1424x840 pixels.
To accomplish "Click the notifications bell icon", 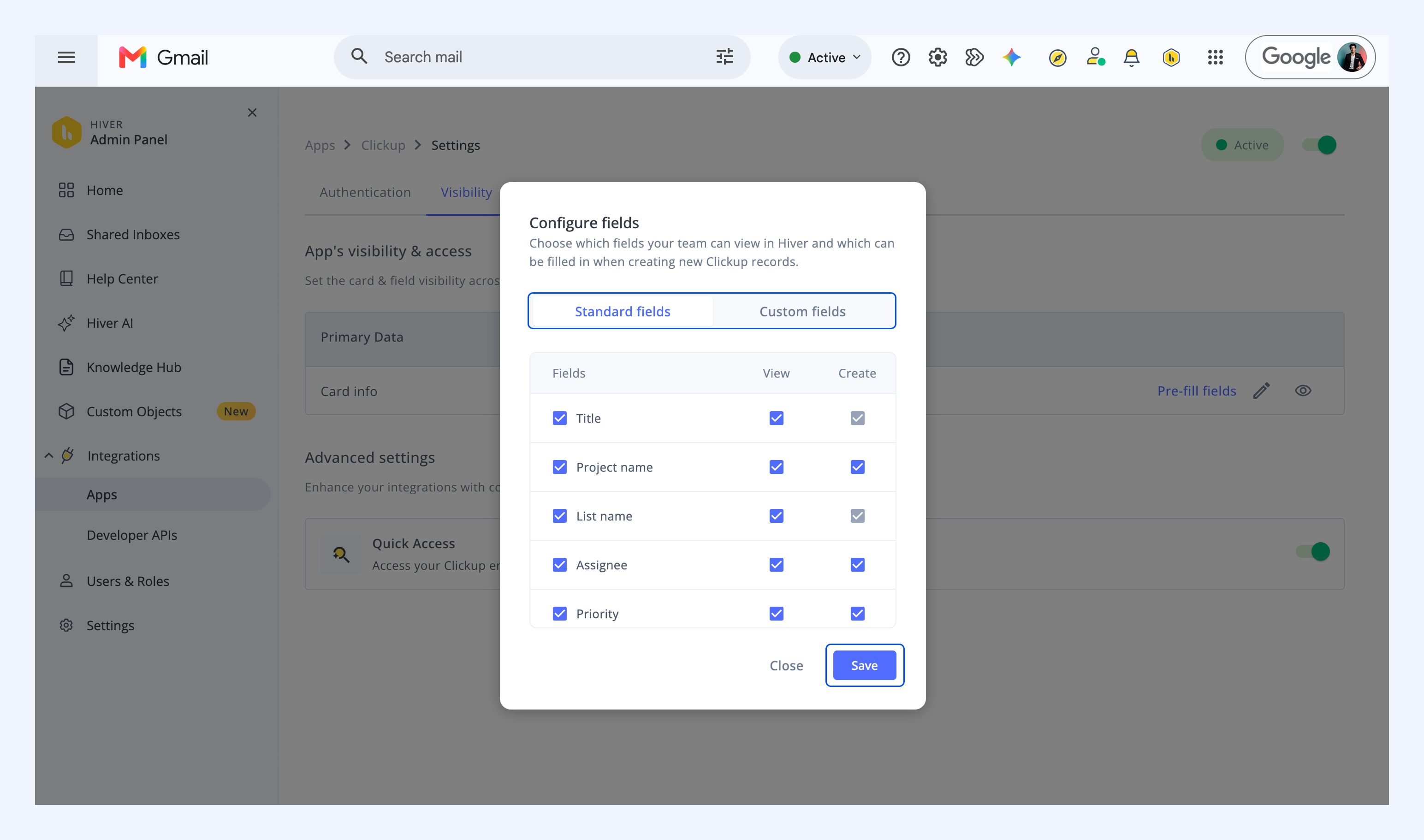I will (1131, 57).
